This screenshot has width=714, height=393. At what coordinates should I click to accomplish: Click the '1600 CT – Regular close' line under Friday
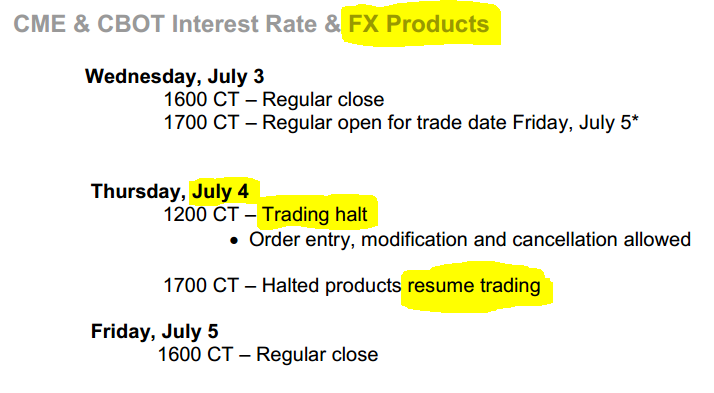[268, 354]
